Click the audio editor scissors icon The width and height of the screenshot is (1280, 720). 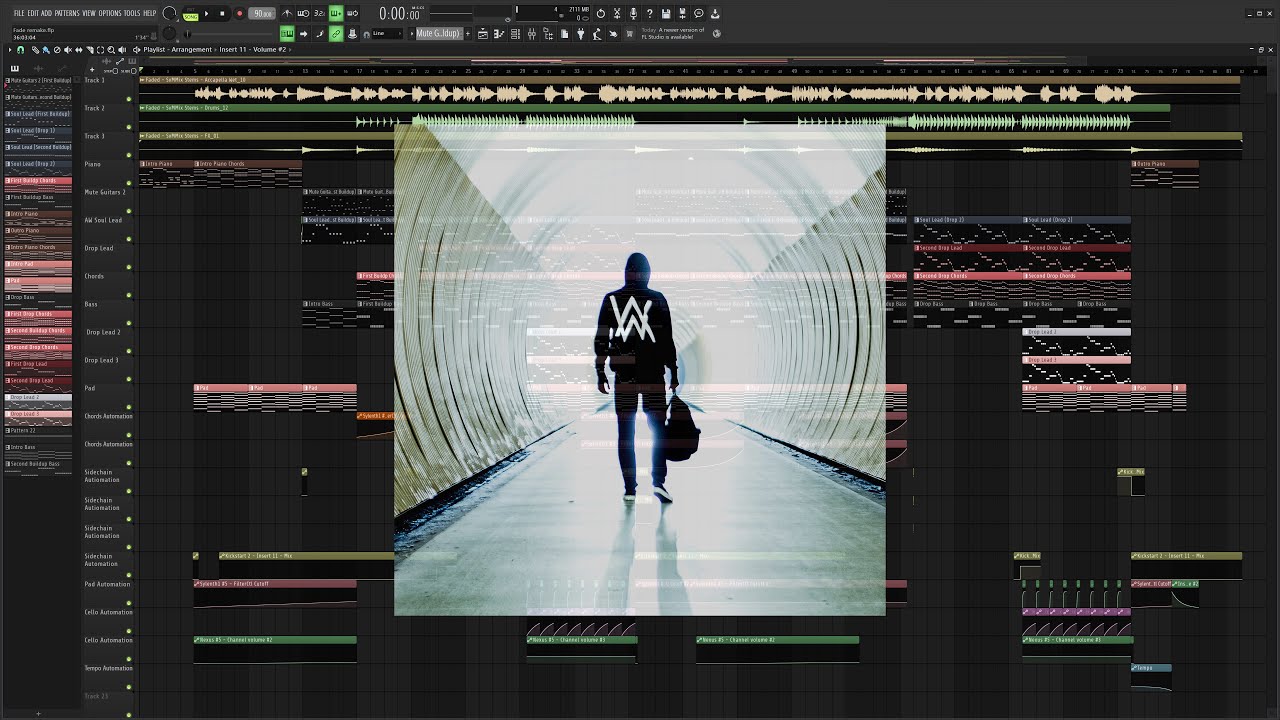coord(617,14)
